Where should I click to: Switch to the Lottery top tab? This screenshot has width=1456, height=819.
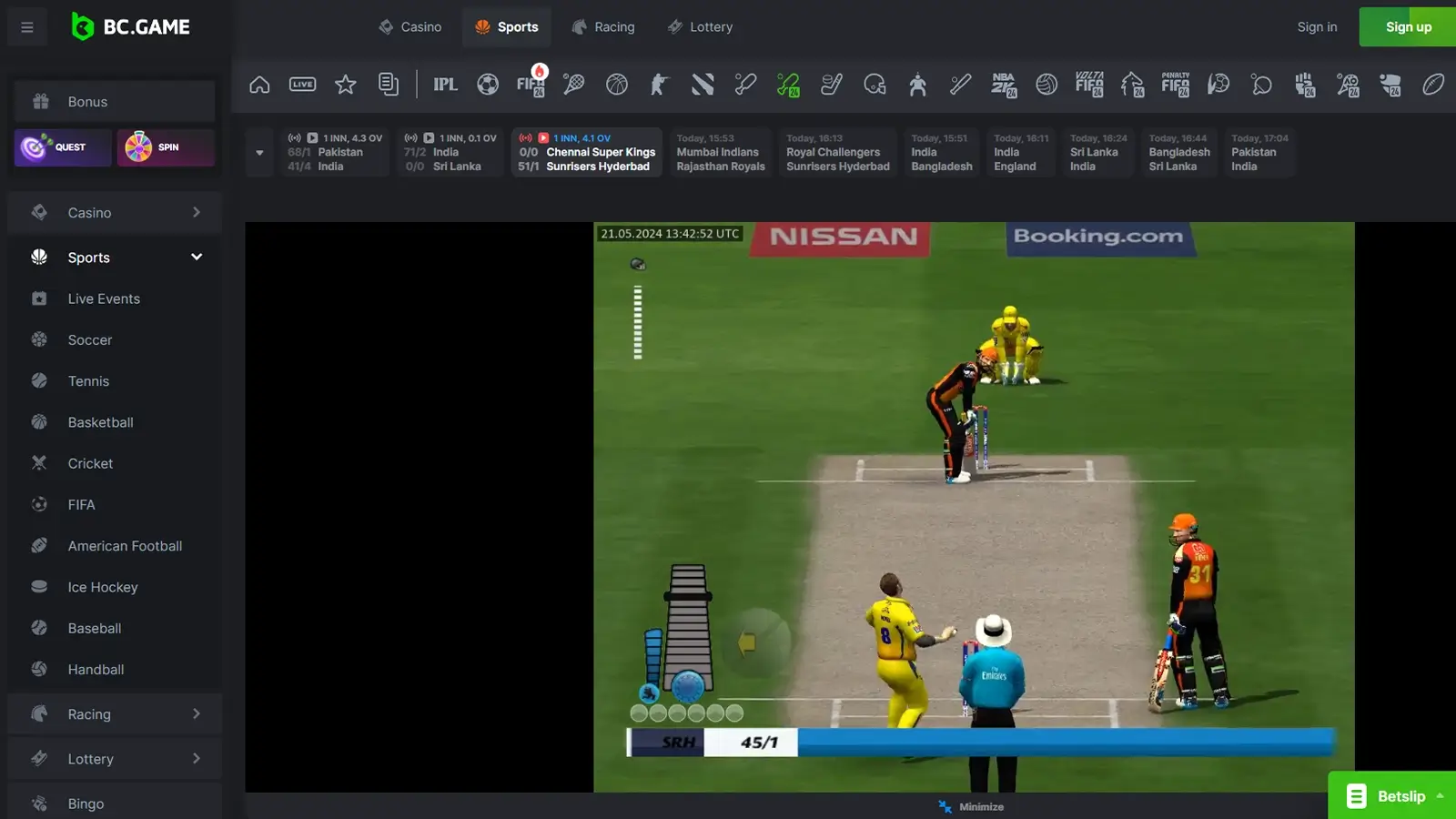[x=700, y=27]
